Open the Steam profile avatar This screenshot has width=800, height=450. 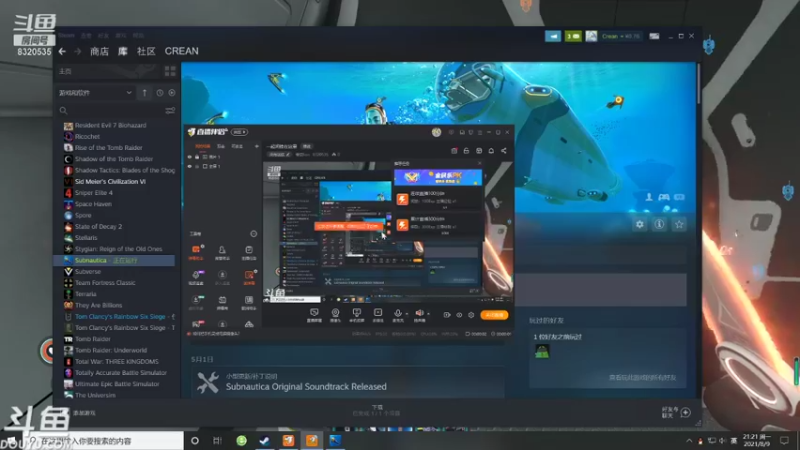pos(591,36)
